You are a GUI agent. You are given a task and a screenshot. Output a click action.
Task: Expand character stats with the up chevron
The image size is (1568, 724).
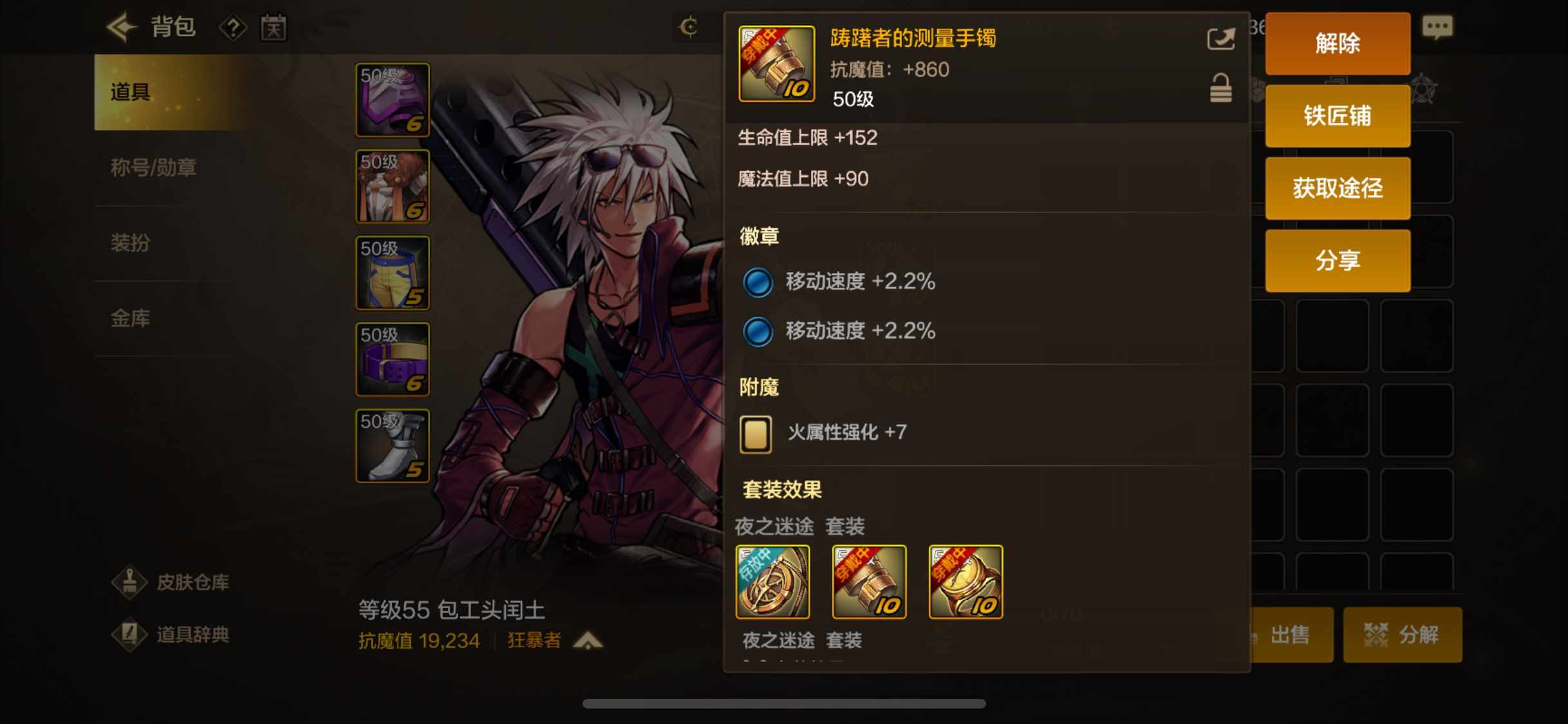(588, 640)
